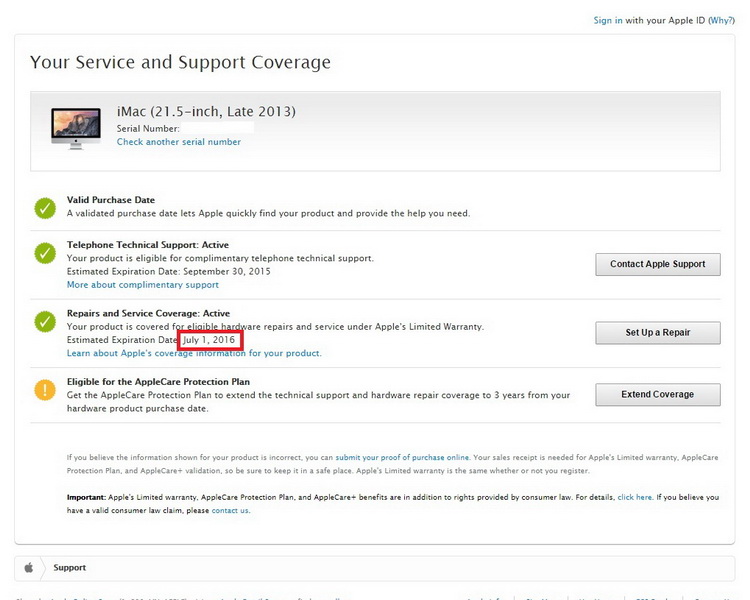Click the green check for Repairs and Service Coverage
Viewport: 750px width, 600px height.
coord(45,321)
